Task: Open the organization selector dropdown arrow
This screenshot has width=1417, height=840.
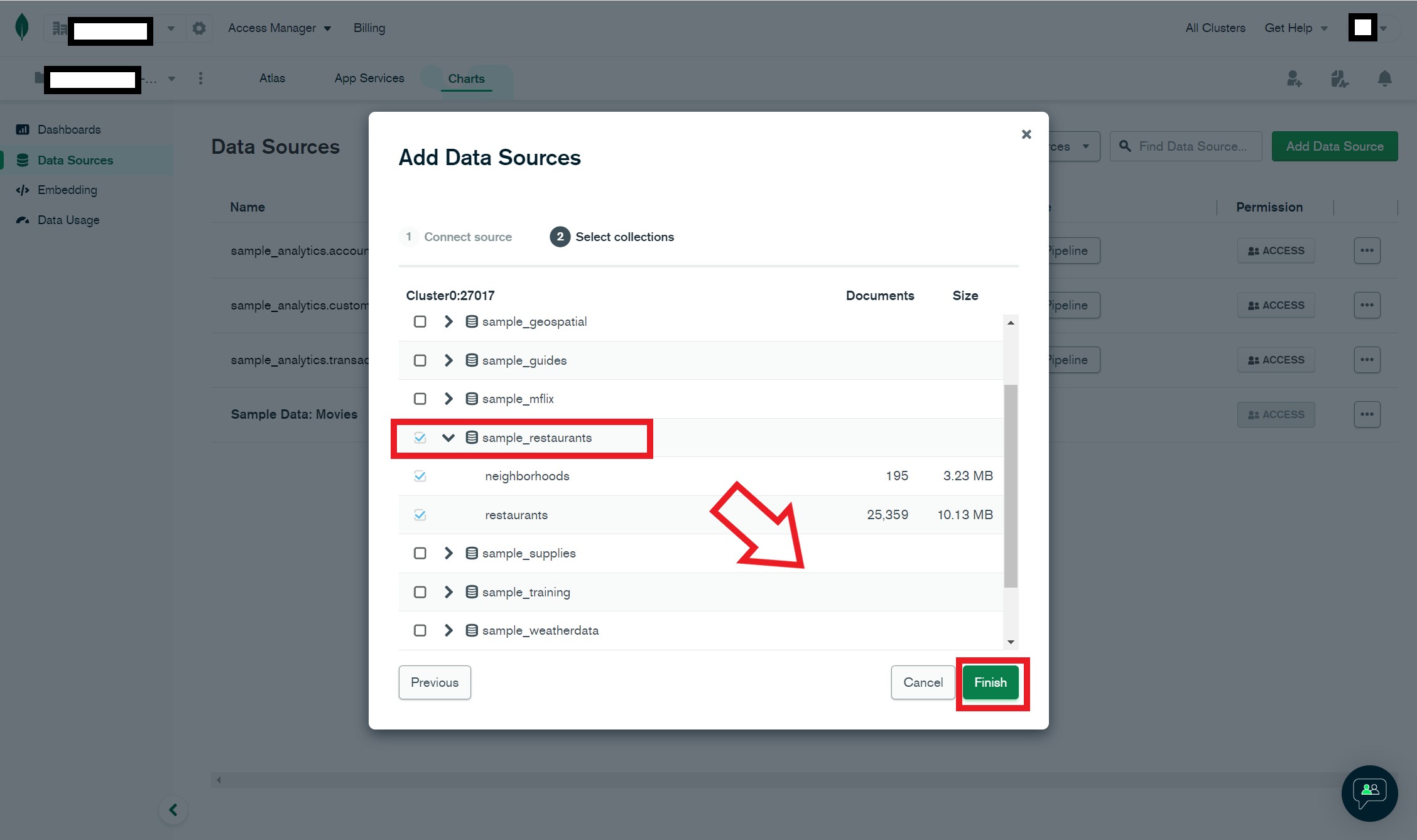Action: coord(171,28)
